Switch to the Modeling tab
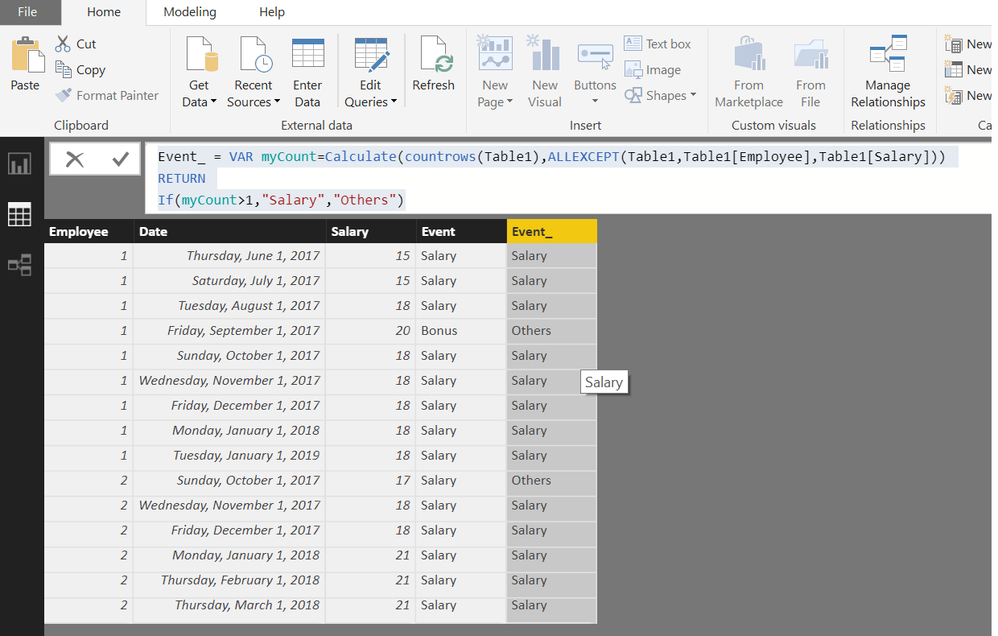The width and height of the screenshot is (998, 636). (x=190, y=12)
